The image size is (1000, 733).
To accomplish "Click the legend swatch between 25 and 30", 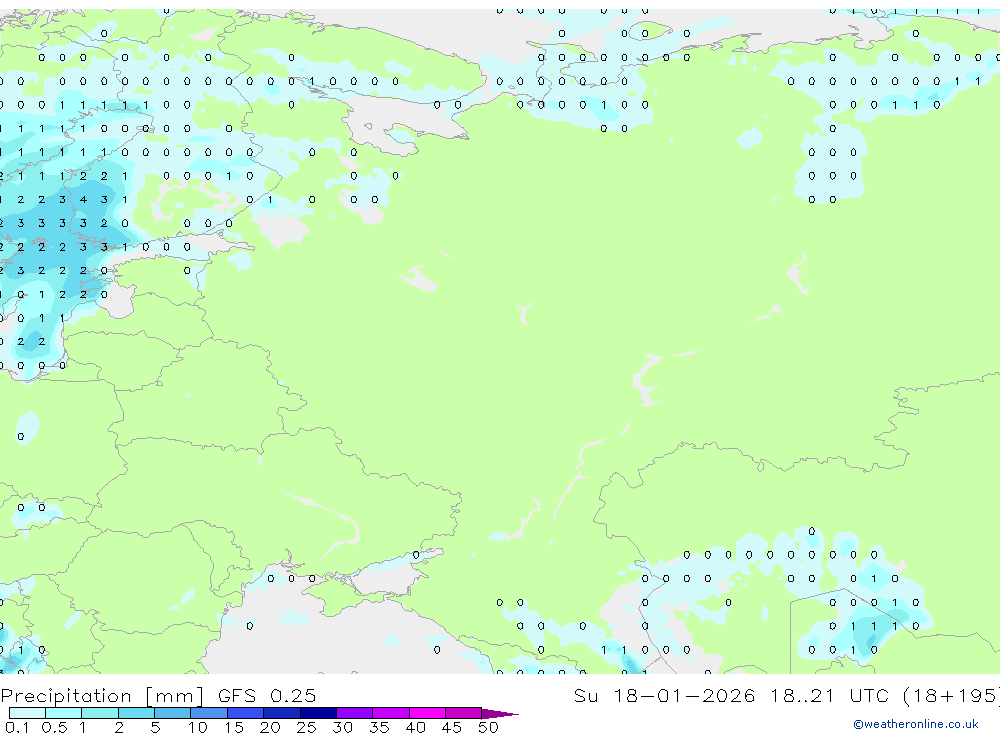I will click(318, 713).
